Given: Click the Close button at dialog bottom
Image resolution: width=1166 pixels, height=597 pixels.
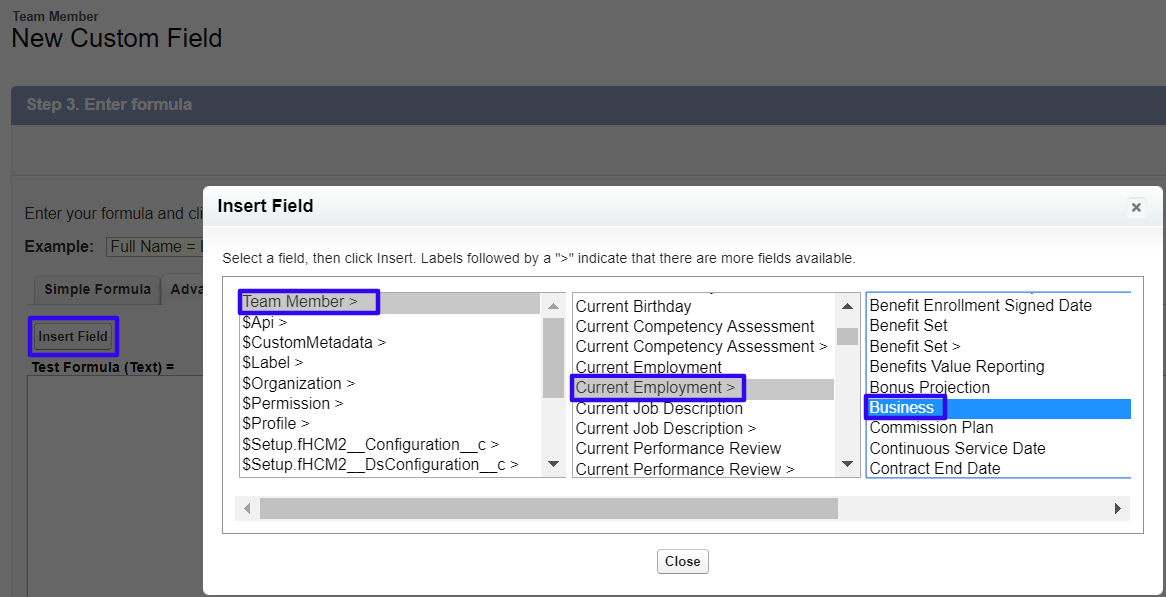Looking at the screenshot, I should point(682,561).
